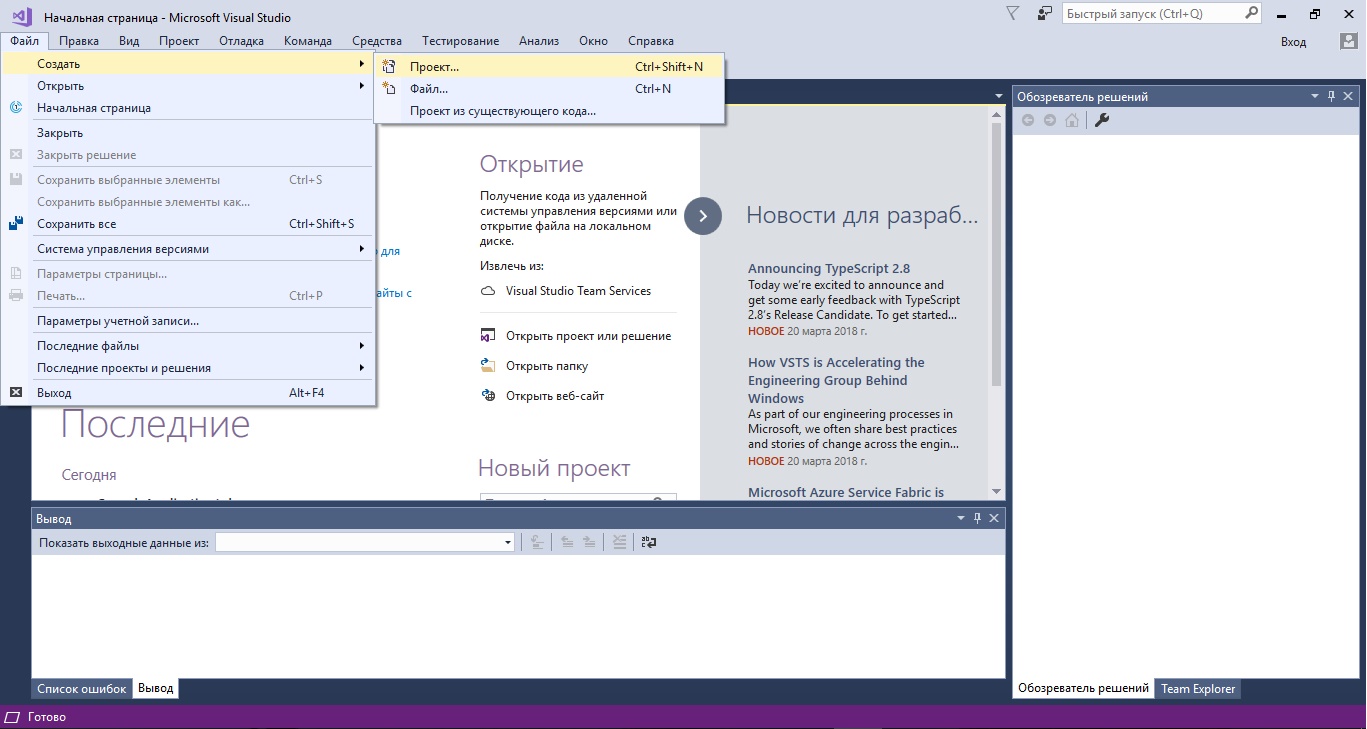Open How VSTS is Accelerating news article
Image resolution: width=1367 pixels, height=729 pixels.
836,380
